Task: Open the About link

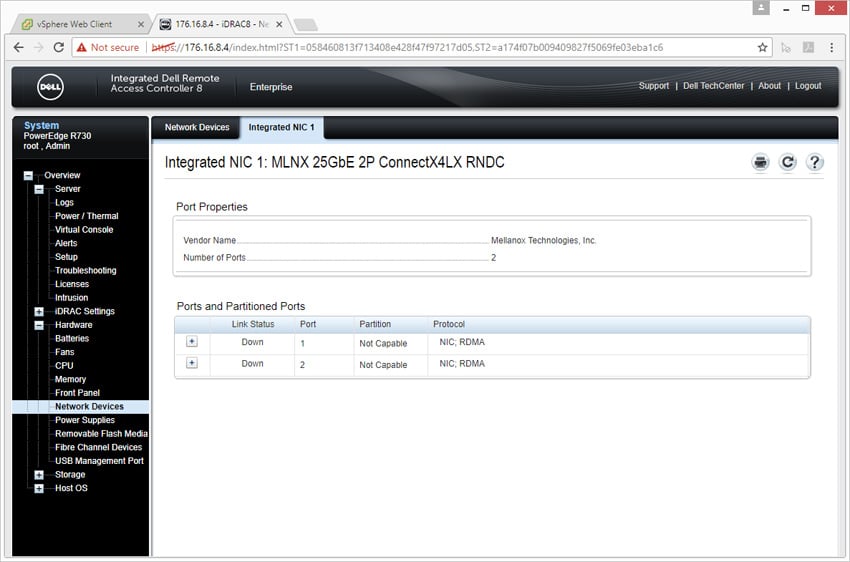Action: 769,86
